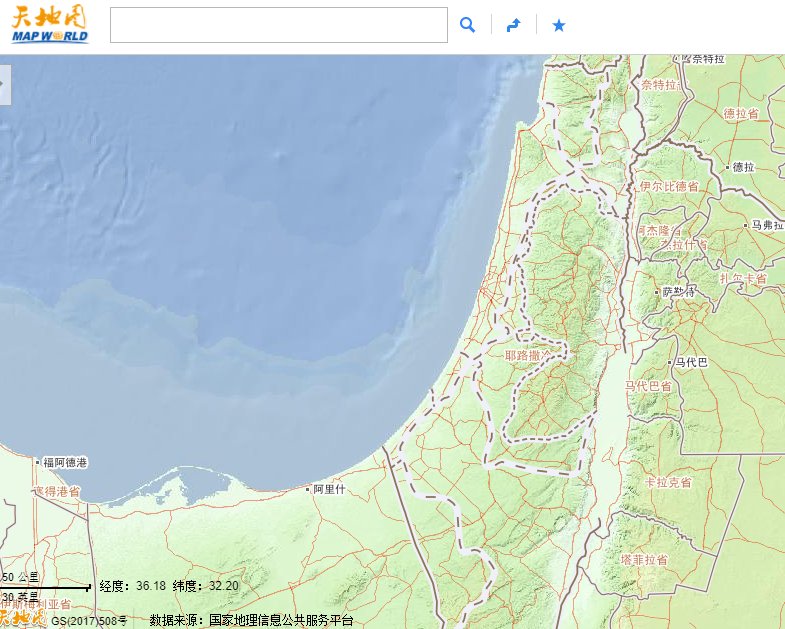The height and width of the screenshot is (629, 785).
Task: Click the 经度 36.18 longitude readout
Action: (132, 586)
